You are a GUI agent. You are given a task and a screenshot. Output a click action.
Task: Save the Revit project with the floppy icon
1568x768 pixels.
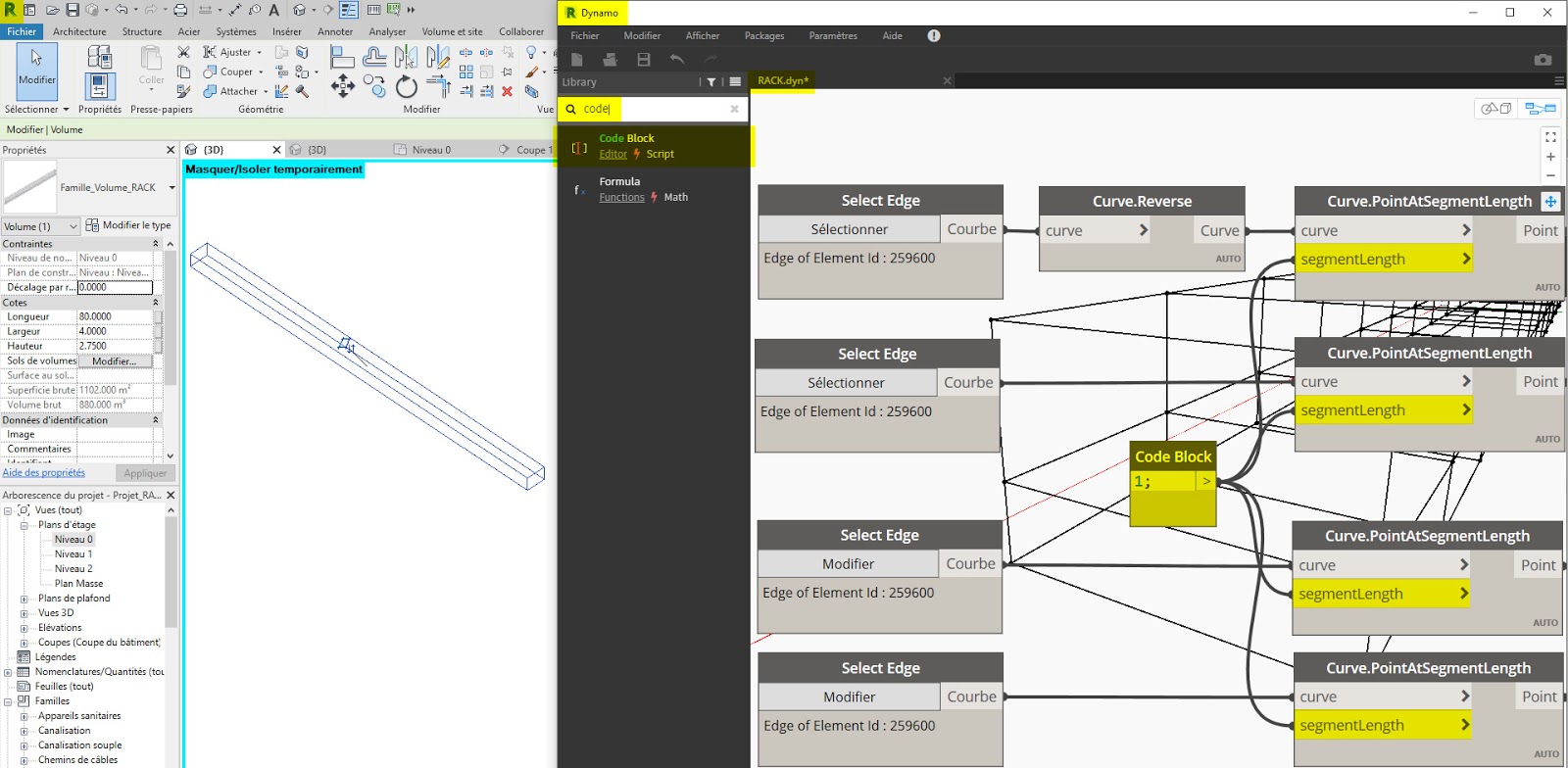pos(73,10)
